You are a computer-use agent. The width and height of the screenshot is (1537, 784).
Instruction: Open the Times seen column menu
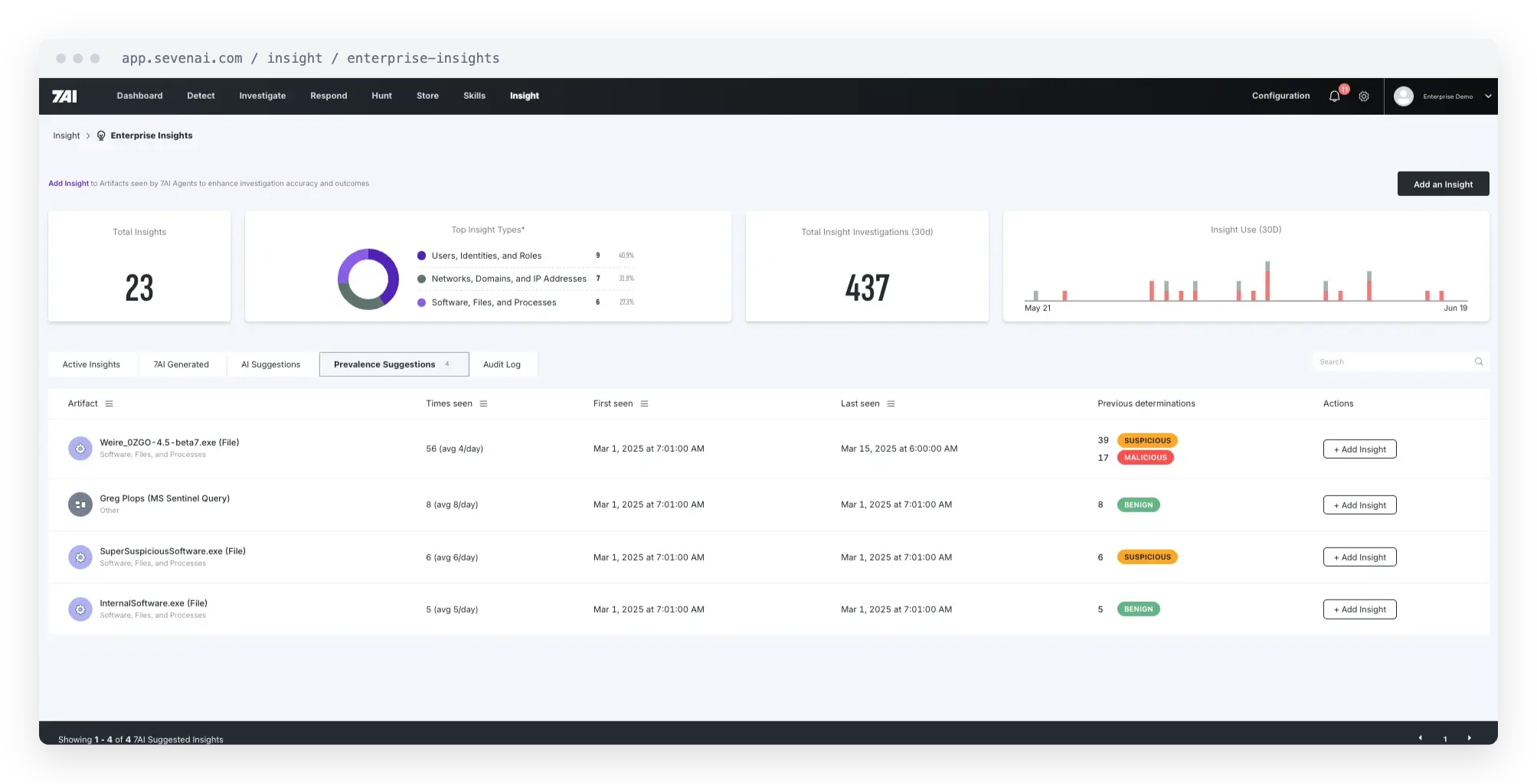pyautogui.click(x=483, y=403)
